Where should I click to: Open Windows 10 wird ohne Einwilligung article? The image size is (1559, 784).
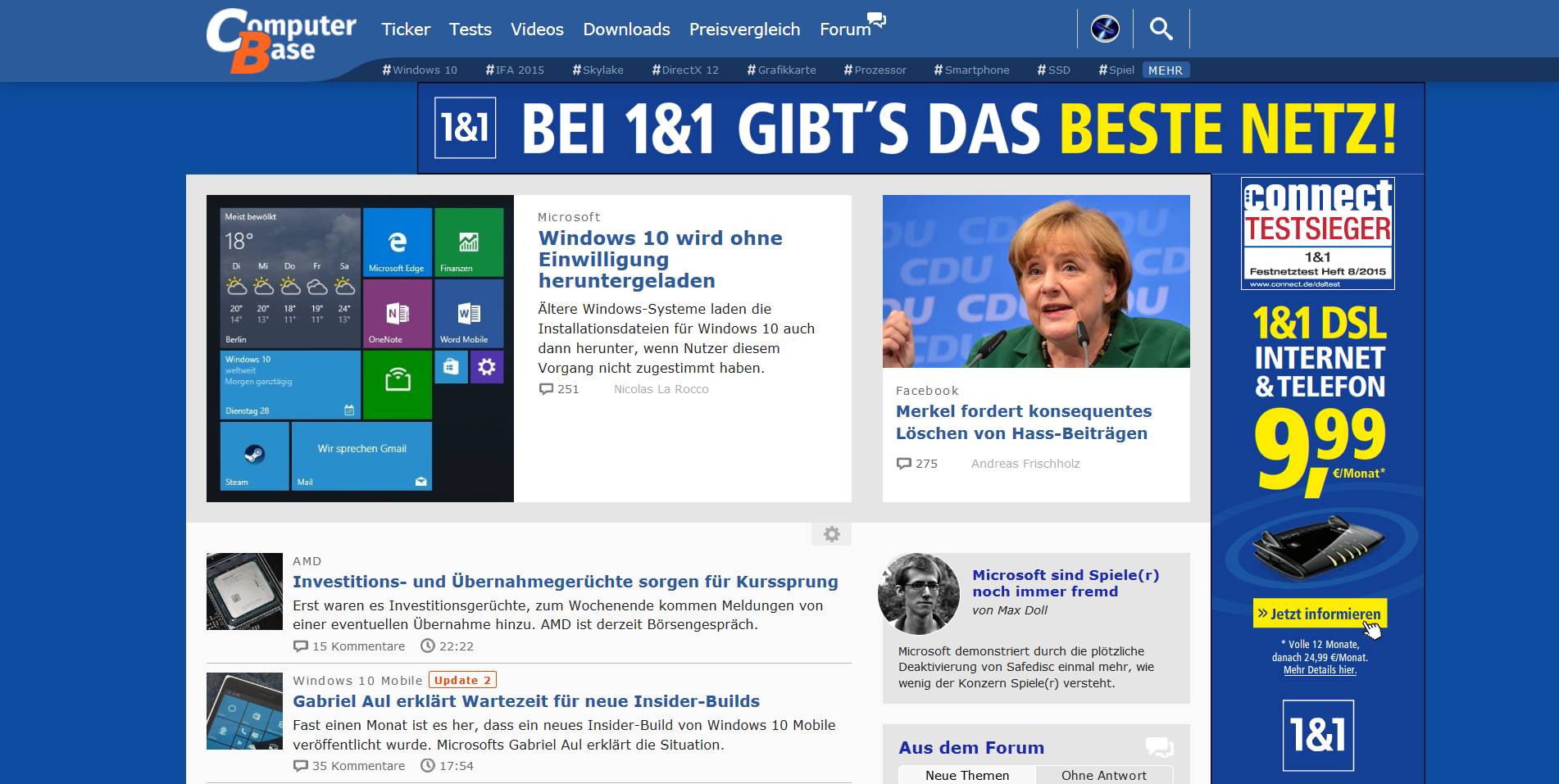coord(660,260)
